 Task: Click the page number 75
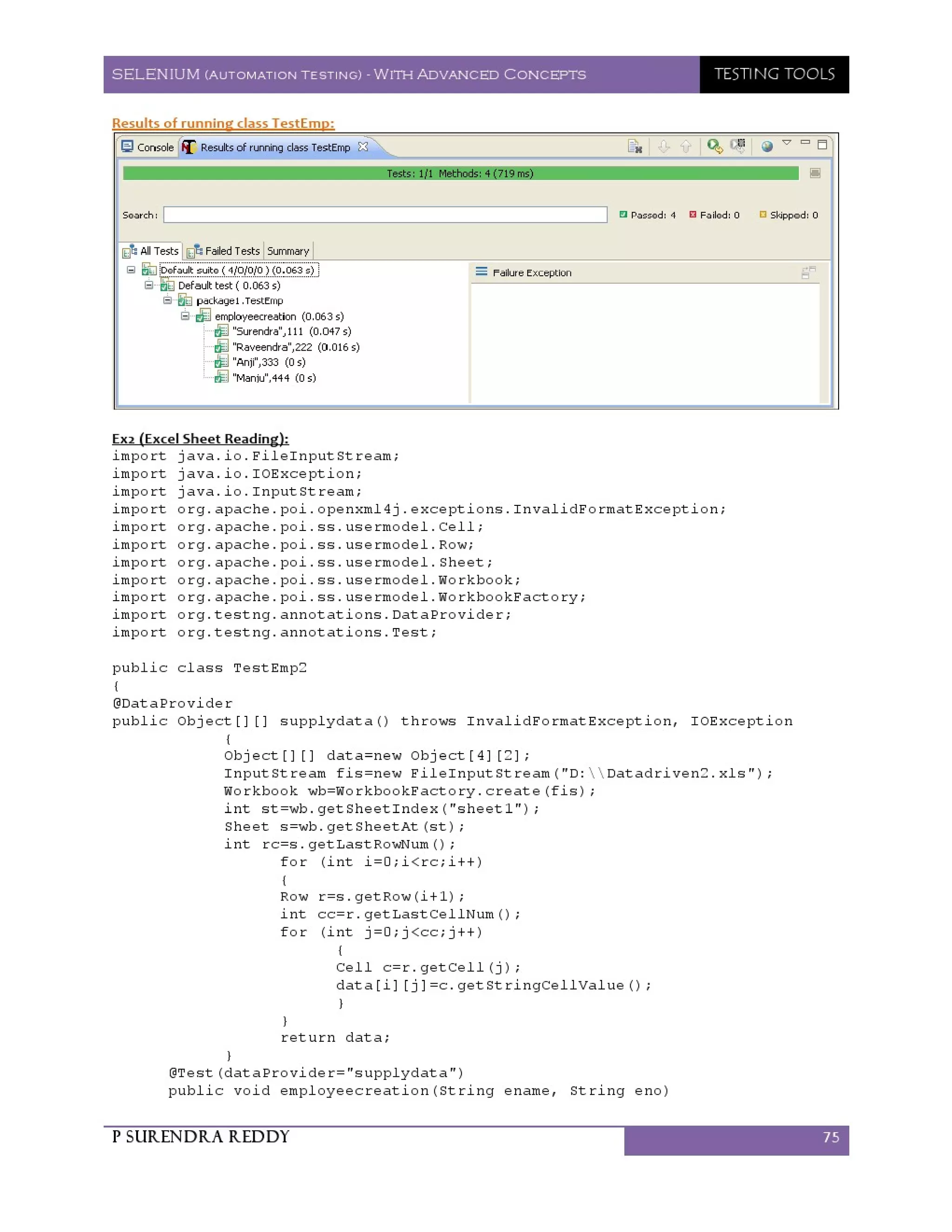pos(831,1136)
